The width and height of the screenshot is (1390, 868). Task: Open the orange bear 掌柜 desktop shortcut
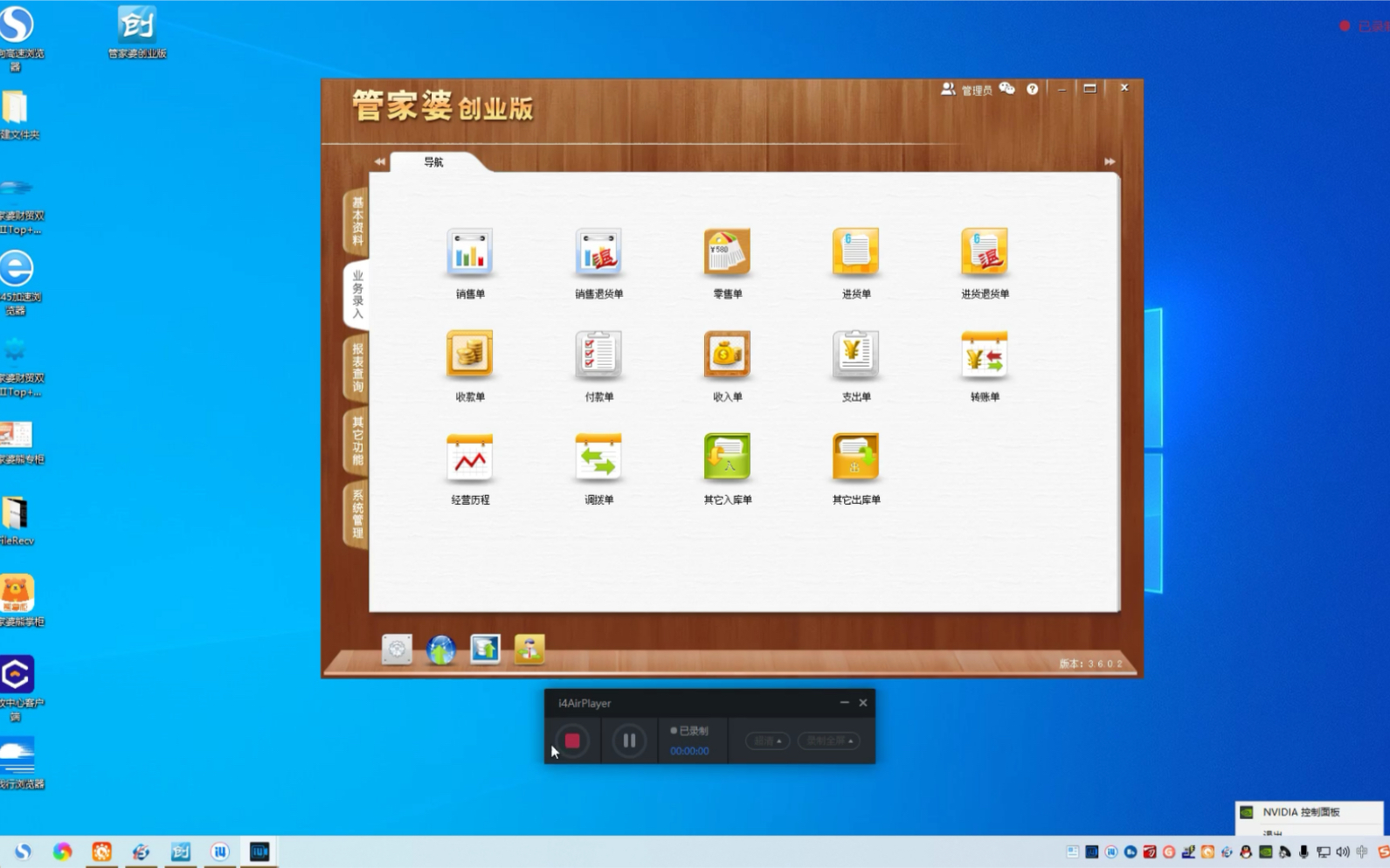[x=17, y=601]
